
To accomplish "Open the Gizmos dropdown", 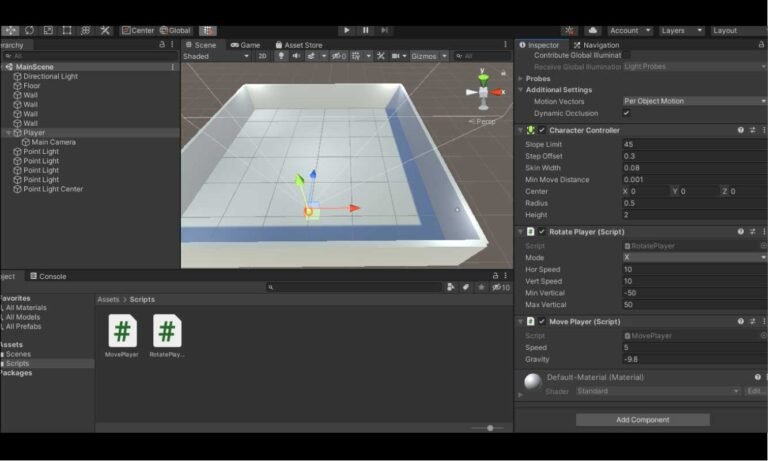I will [x=429, y=56].
